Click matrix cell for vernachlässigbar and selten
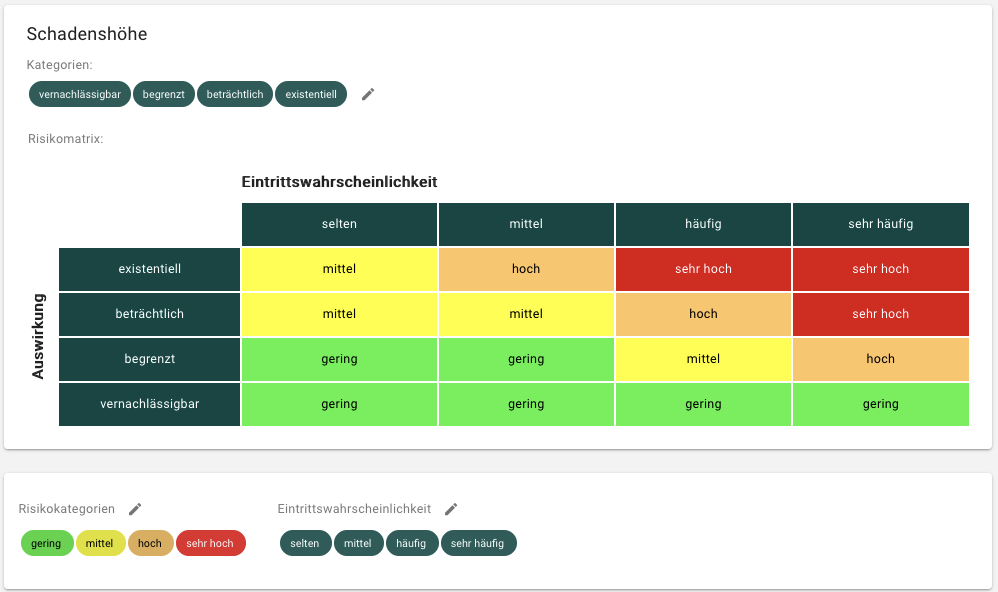 (339, 404)
